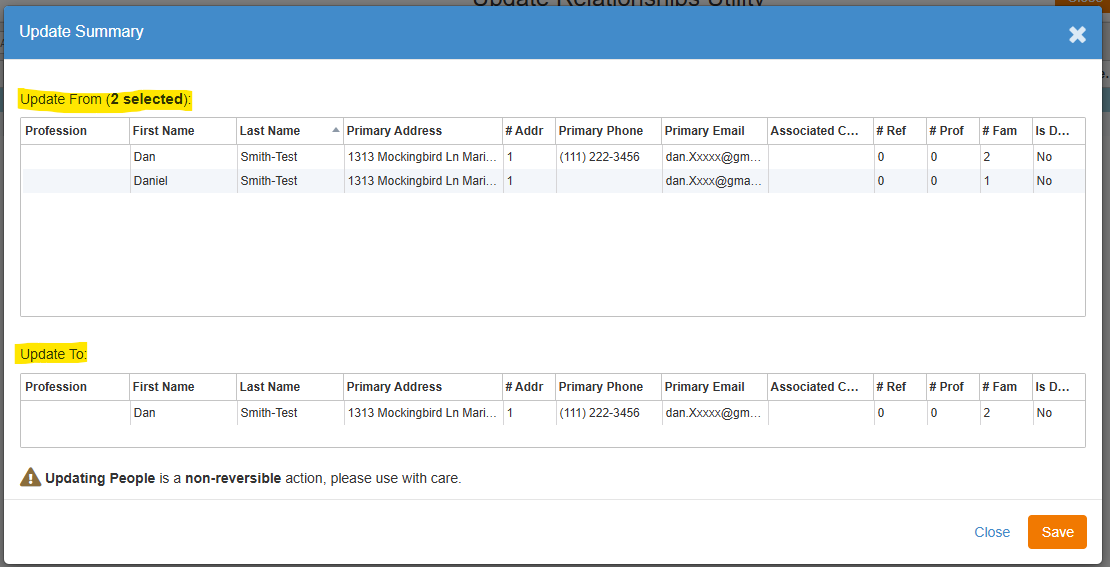Click Primary Address header in Update From table

[x=423, y=131]
